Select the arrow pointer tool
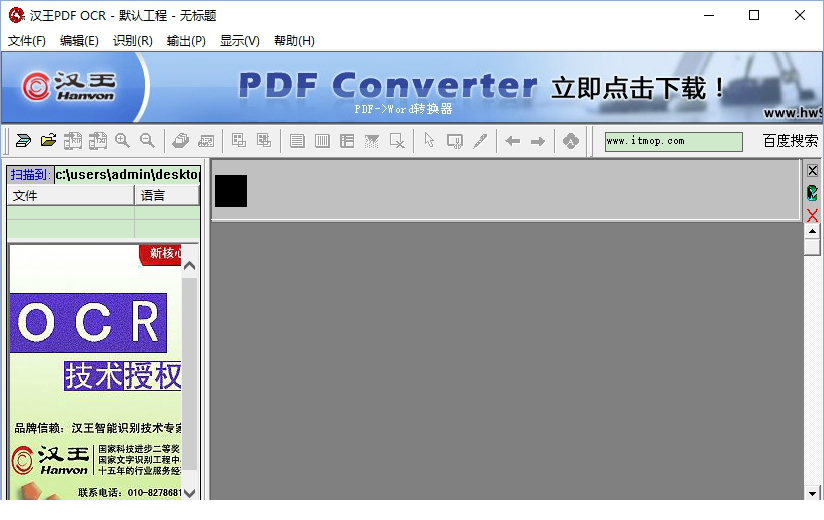Viewport: 824px width, 520px height. coord(429,140)
